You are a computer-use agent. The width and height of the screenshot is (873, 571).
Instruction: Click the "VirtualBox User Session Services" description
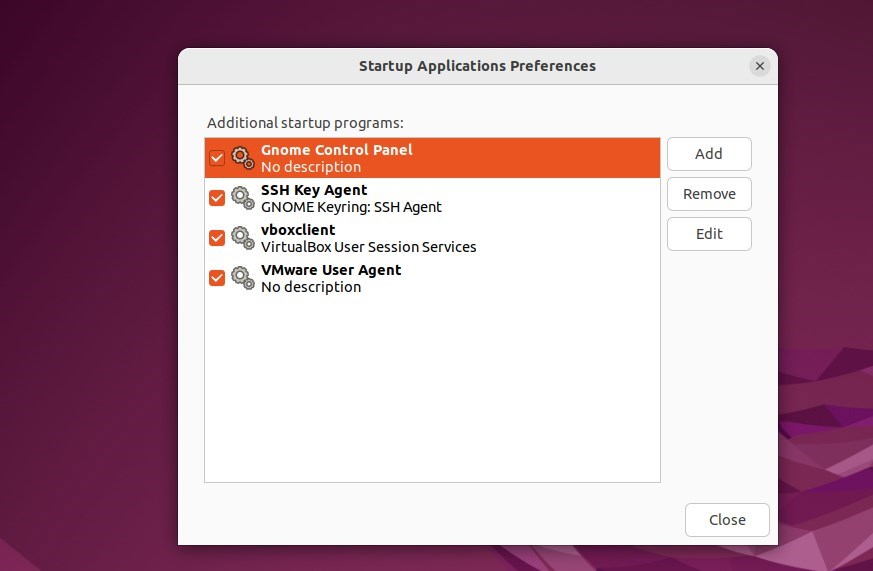pyautogui.click(x=368, y=247)
